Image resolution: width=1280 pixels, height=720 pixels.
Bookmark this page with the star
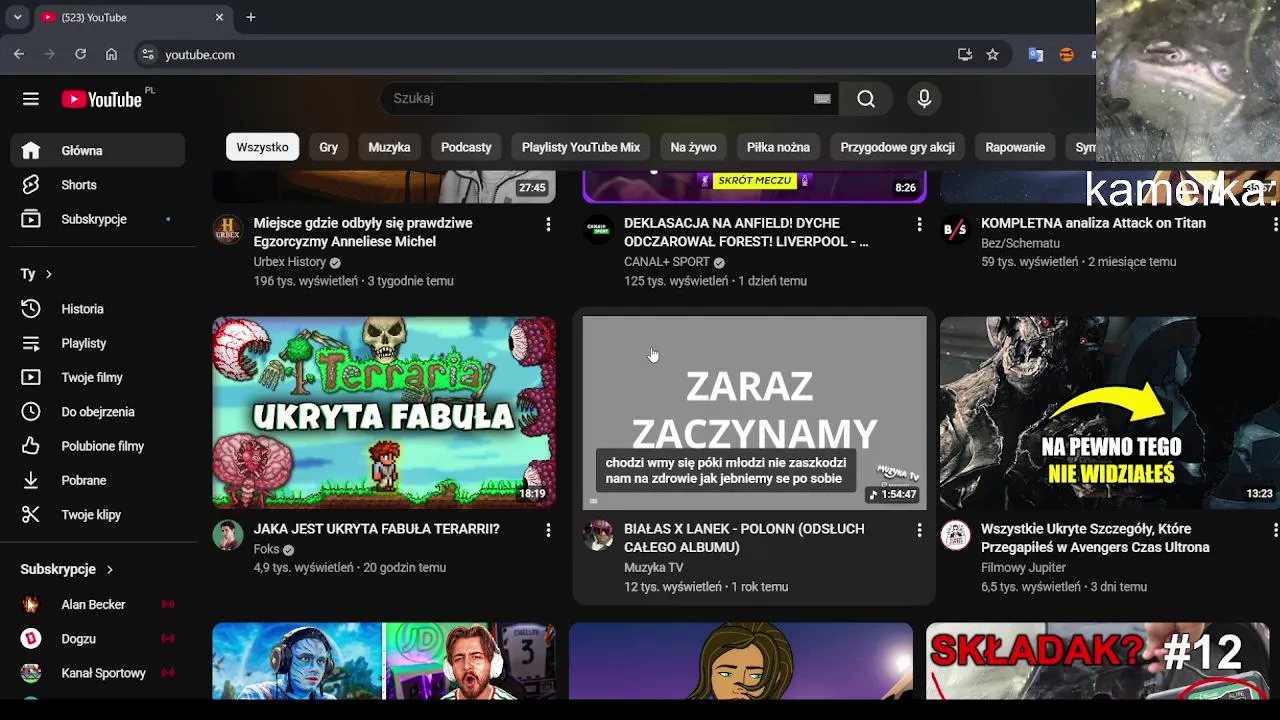coord(992,55)
